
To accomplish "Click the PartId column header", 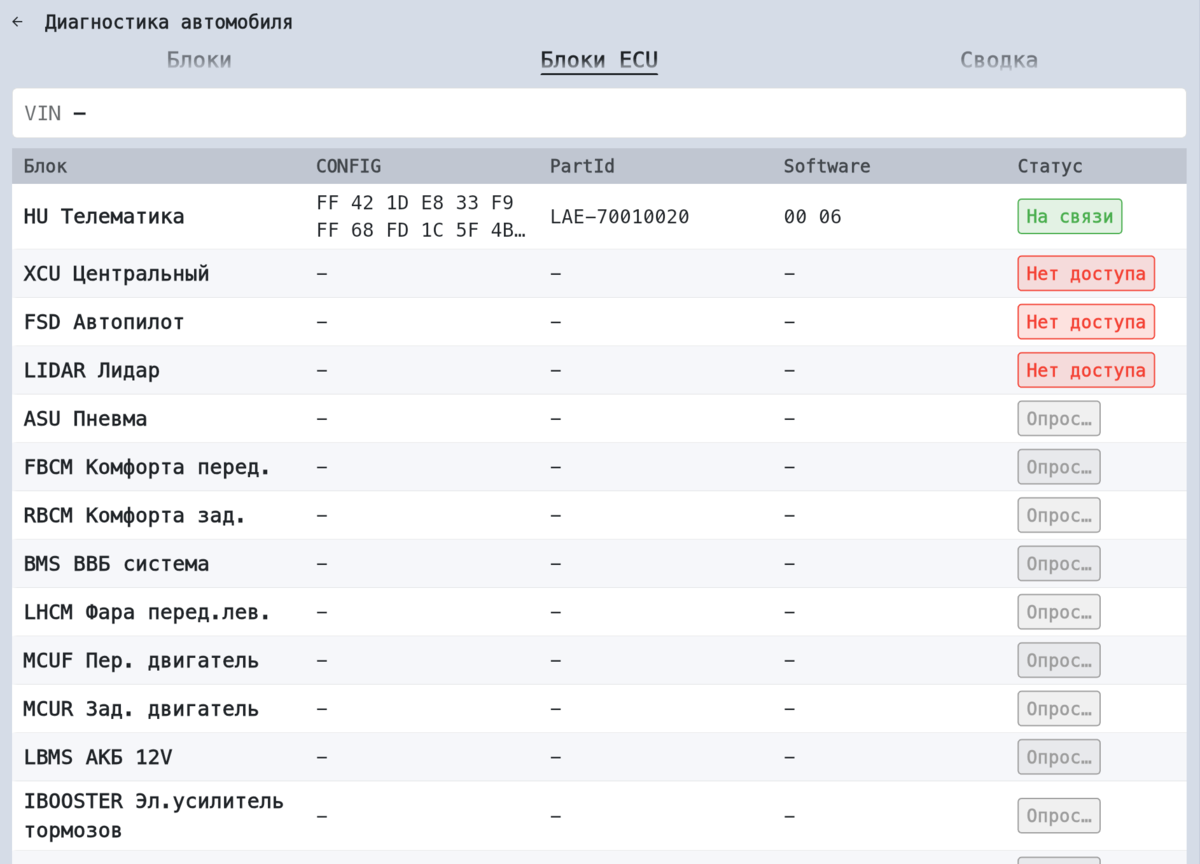I will tap(582, 166).
